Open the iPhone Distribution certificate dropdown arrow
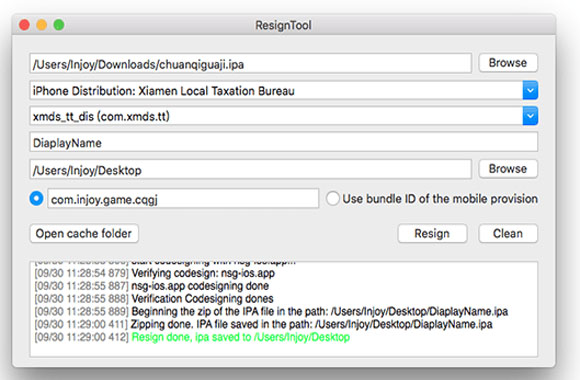 pyautogui.click(x=530, y=90)
